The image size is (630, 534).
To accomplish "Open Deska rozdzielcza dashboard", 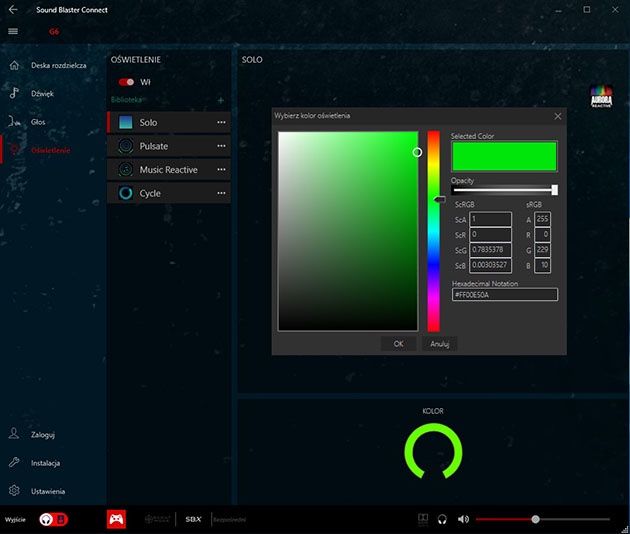I will click(59, 65).
